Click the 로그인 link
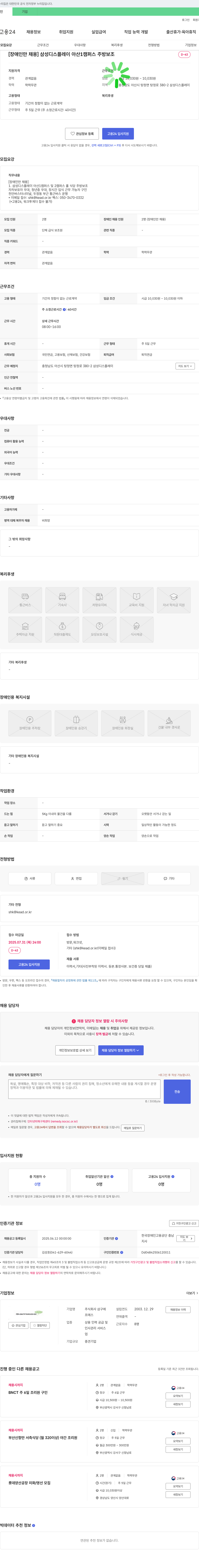The width and height of the screenshot is (199, 1568). tap(186, 20)
